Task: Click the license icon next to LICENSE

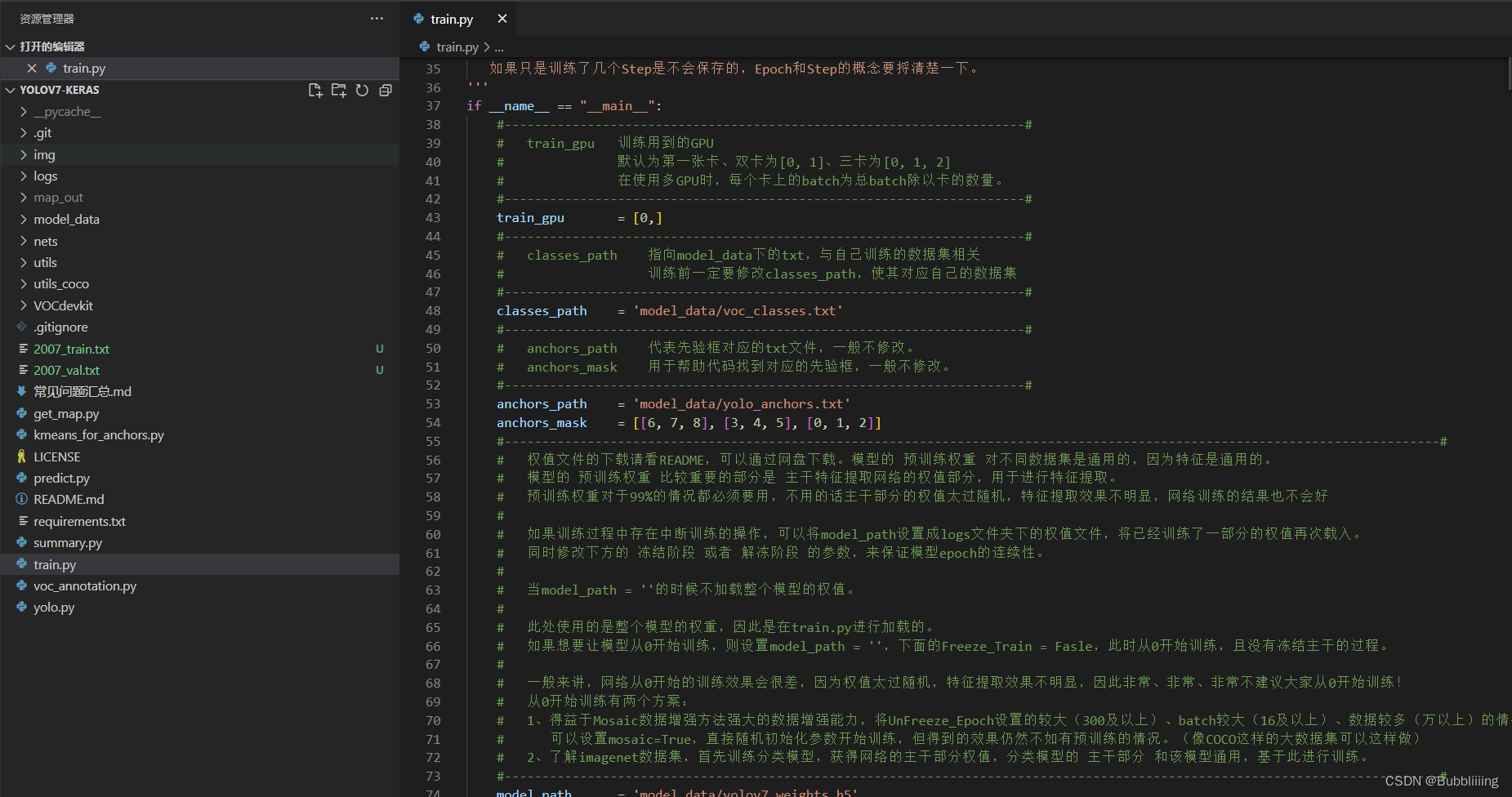Action: [22, 456]
